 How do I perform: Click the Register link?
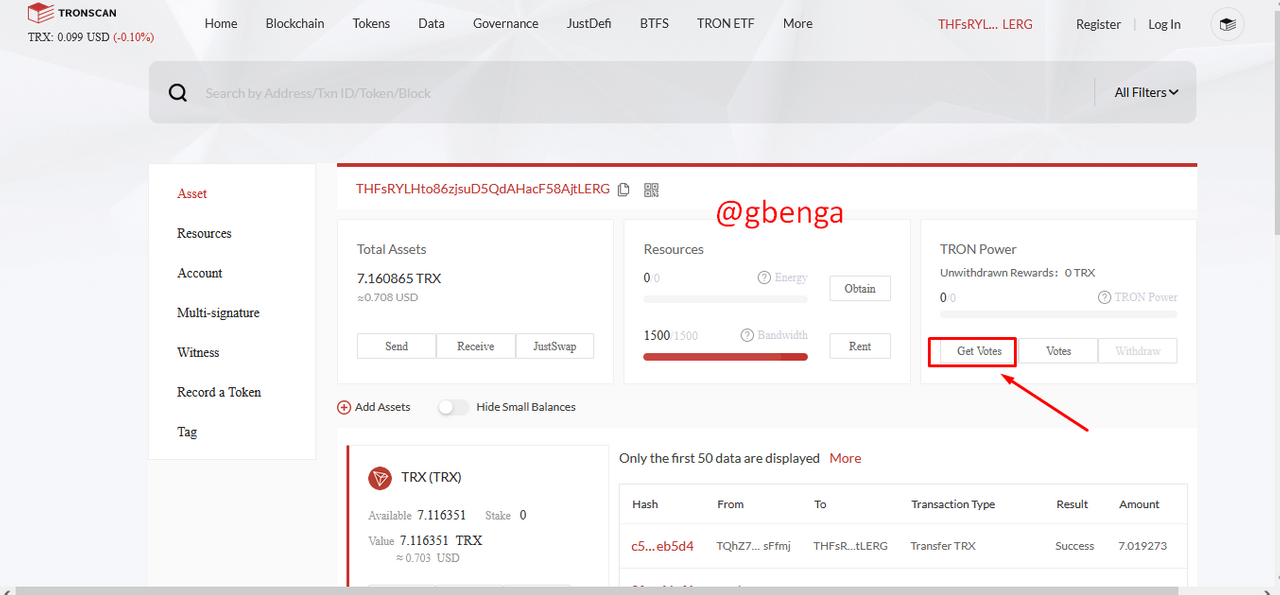tap(1098, 24)
